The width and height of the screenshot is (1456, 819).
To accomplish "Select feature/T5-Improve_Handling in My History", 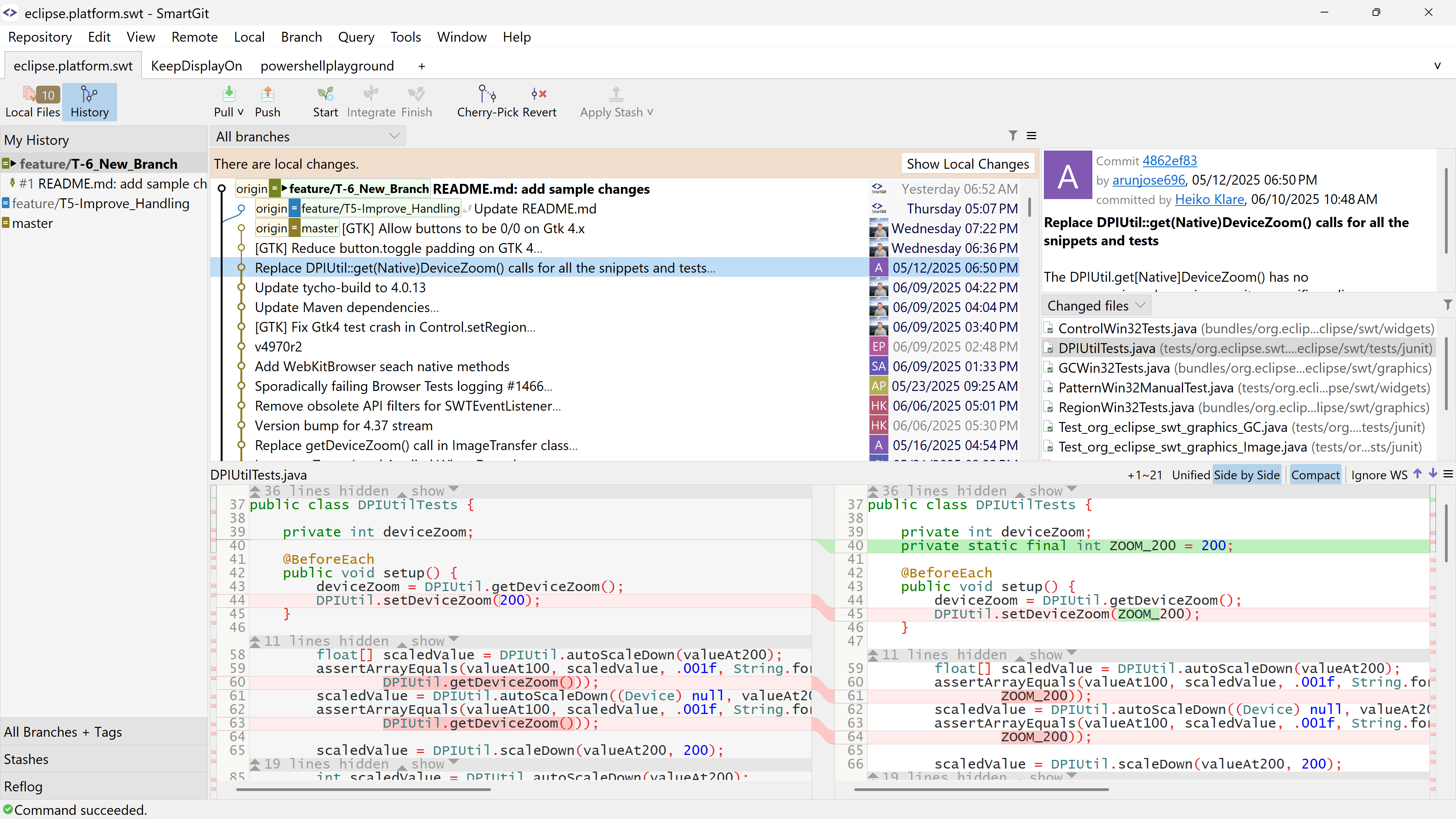I will pos(104,204).
